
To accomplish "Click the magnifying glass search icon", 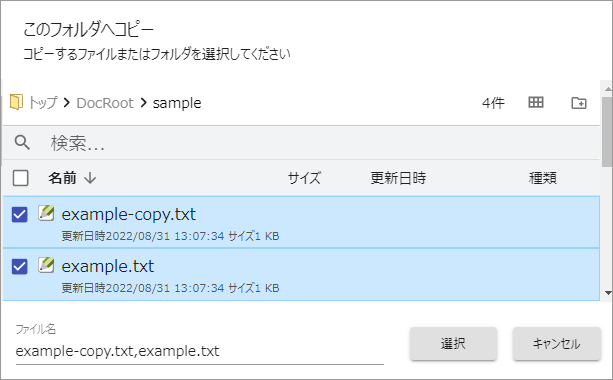I will coord(22,142).
